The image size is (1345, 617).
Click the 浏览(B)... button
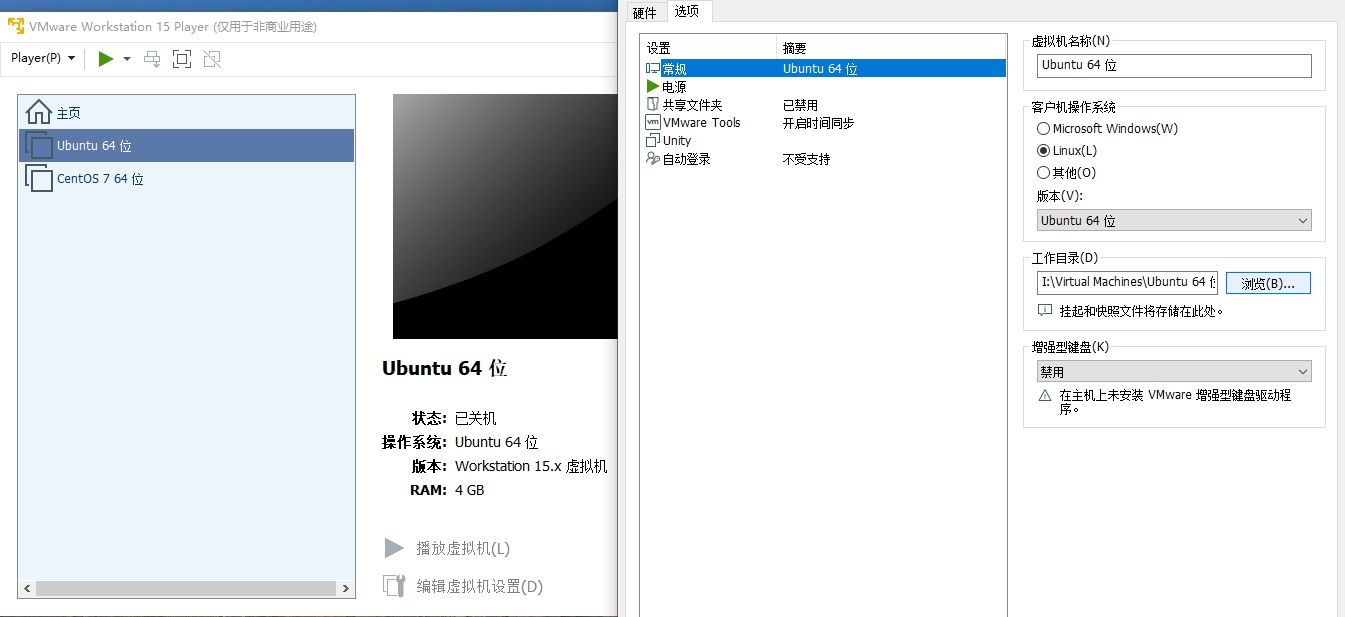pyautogui.click(x=1268, y=283)
